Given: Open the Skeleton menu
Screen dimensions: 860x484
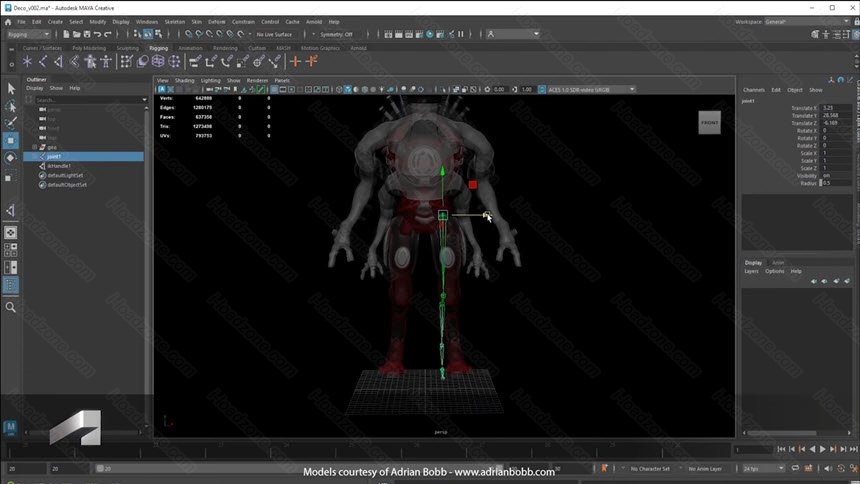Looking at the screenshot, I should pyautogui.click(x=174, y=22).
